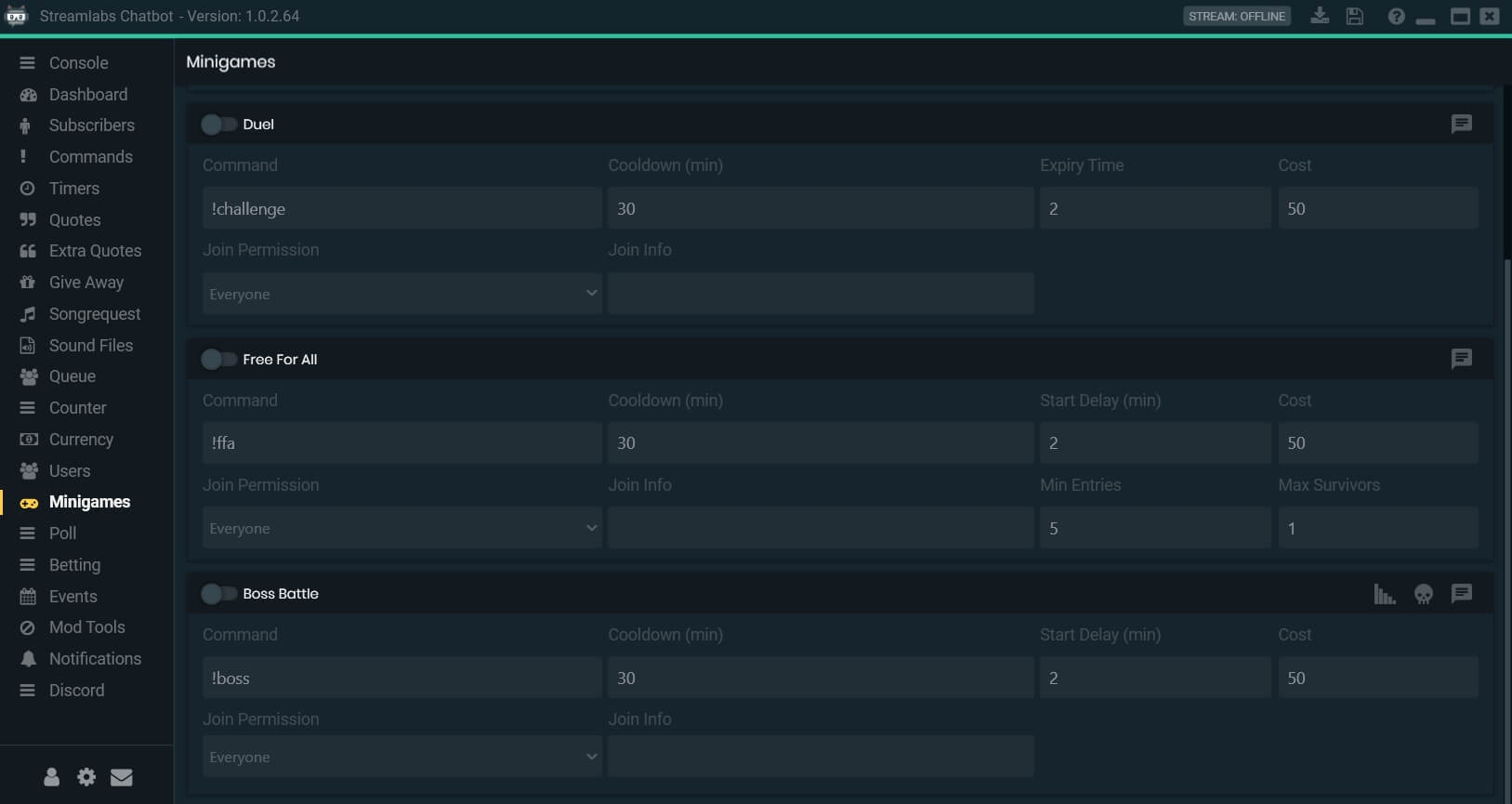Click the Duel command field with !challenge
1512x804 pixels.
(x=401, y=208)
